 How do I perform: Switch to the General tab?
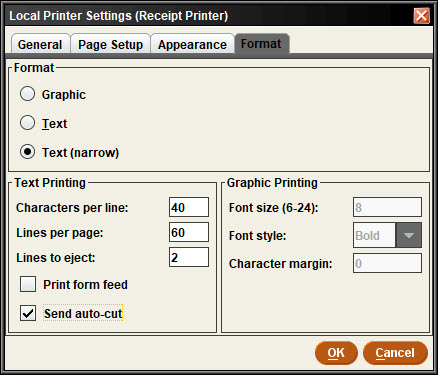click(40, 44)
